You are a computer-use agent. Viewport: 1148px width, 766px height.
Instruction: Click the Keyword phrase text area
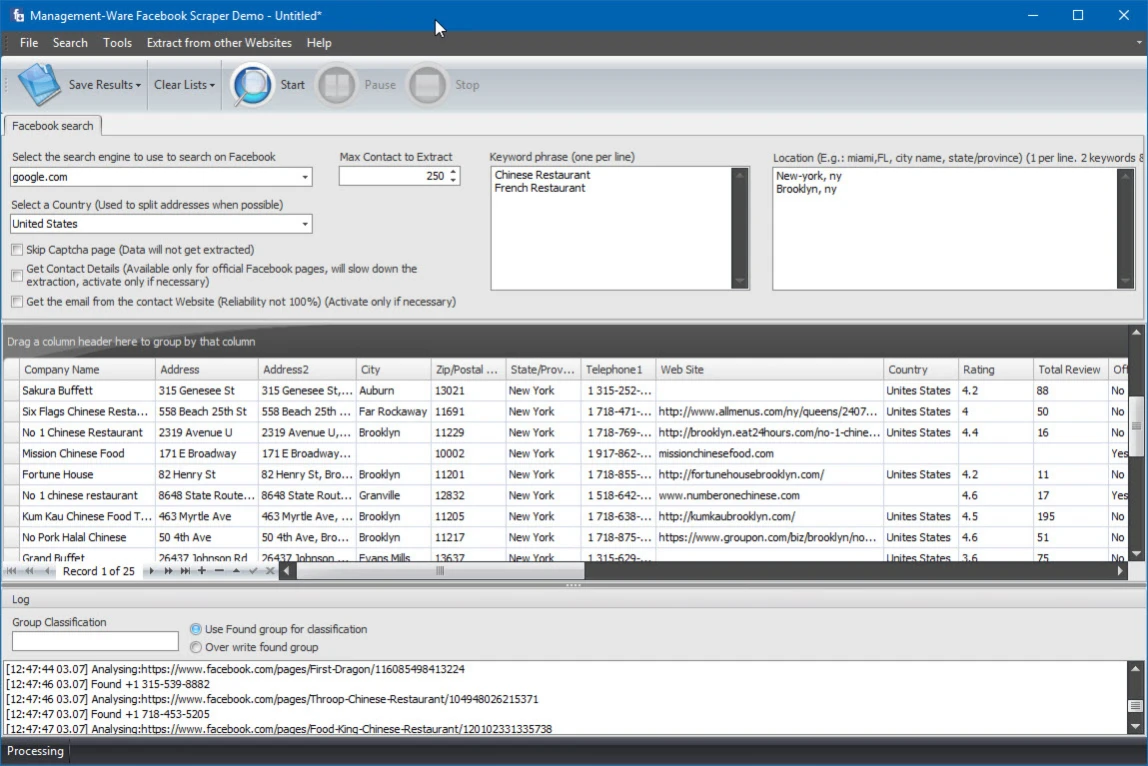tap(611, 228)
